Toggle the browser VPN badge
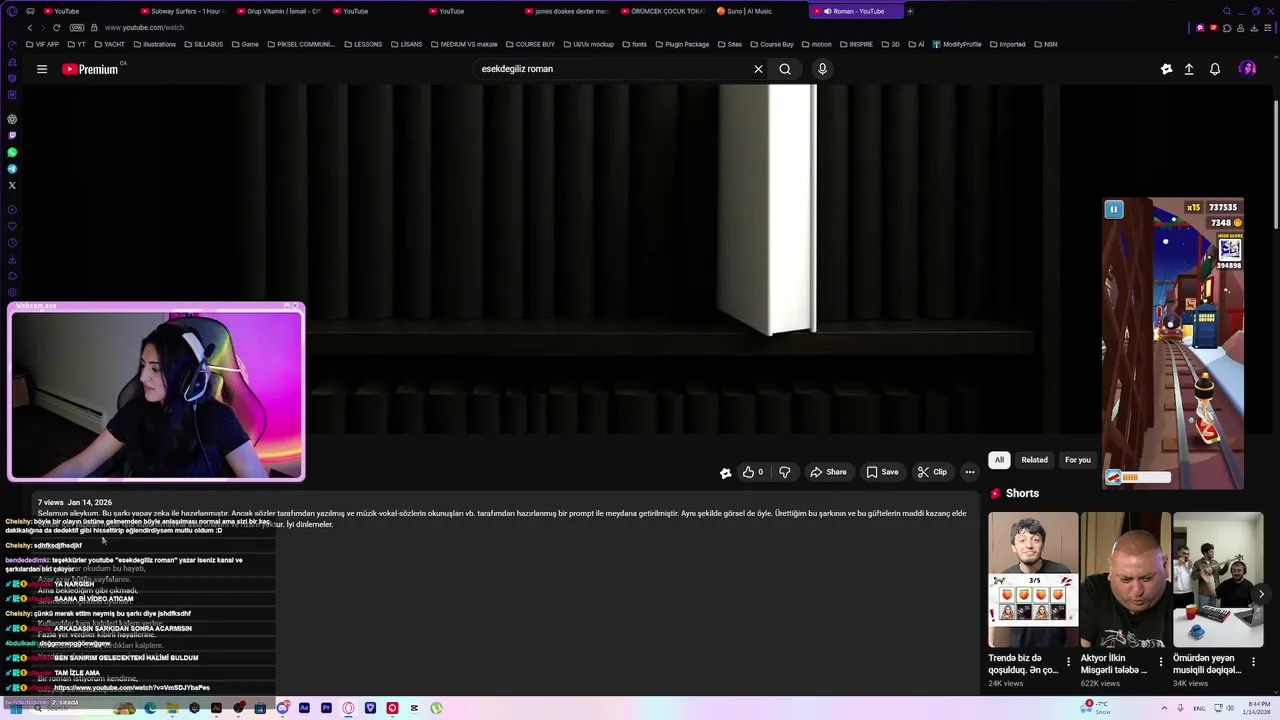Screen dimensions: 1280x720 [x=77, y=27]
